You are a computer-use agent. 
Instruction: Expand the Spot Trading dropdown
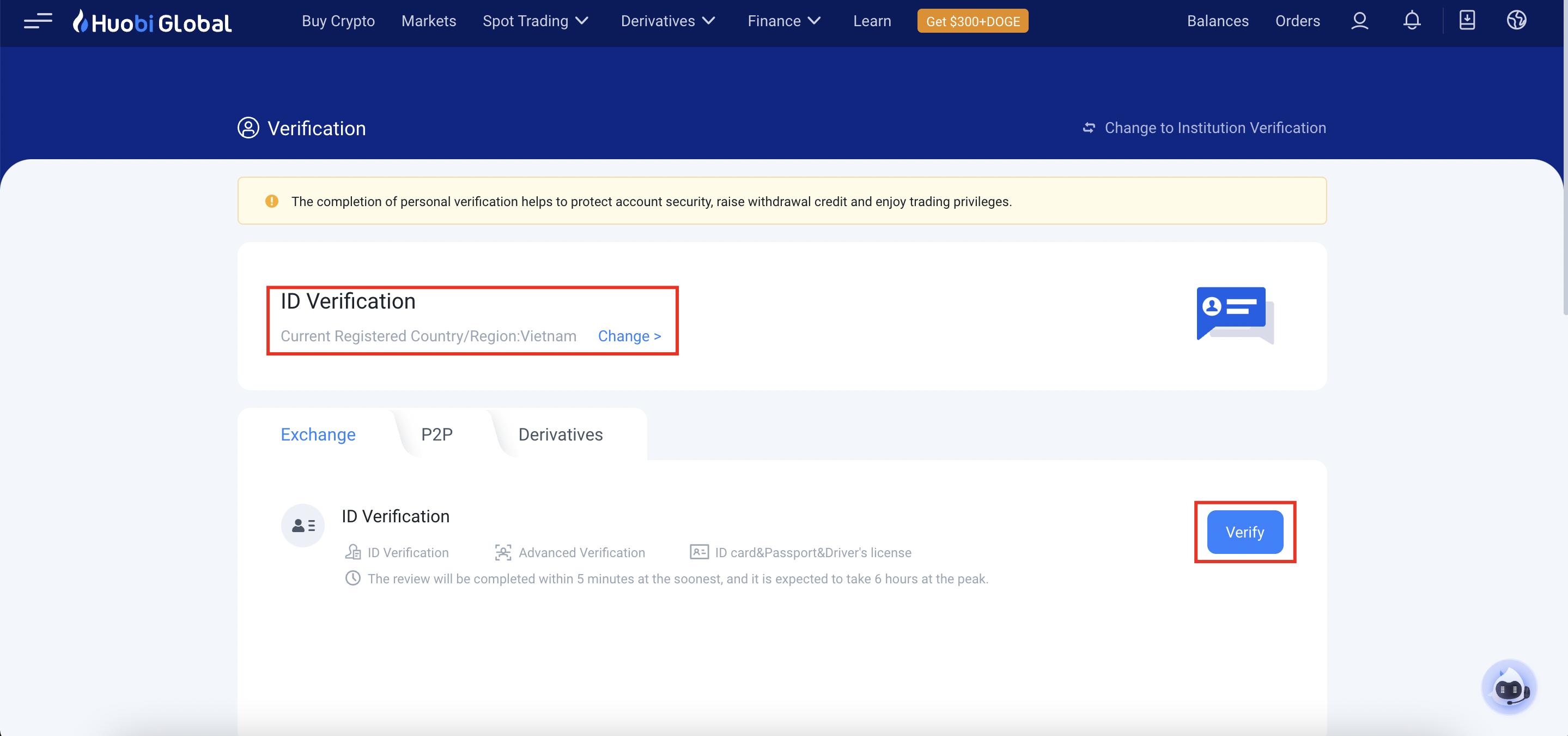535,21
